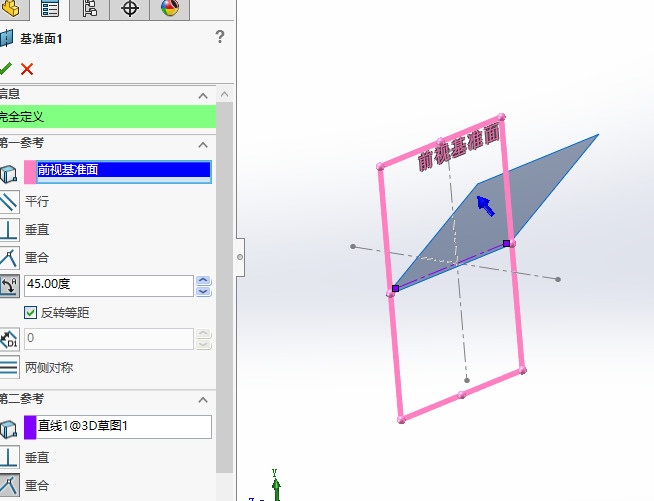Open the DisplayManager color-ball tab
The width and height of the screenshot is (654, 501).
pos(169,9)
